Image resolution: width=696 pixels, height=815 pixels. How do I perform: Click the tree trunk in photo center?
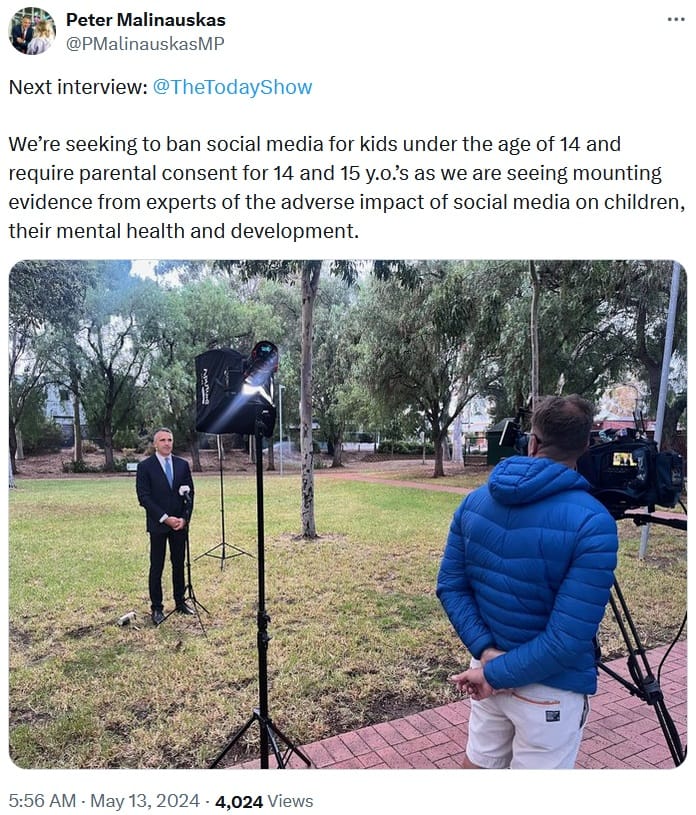309,400
